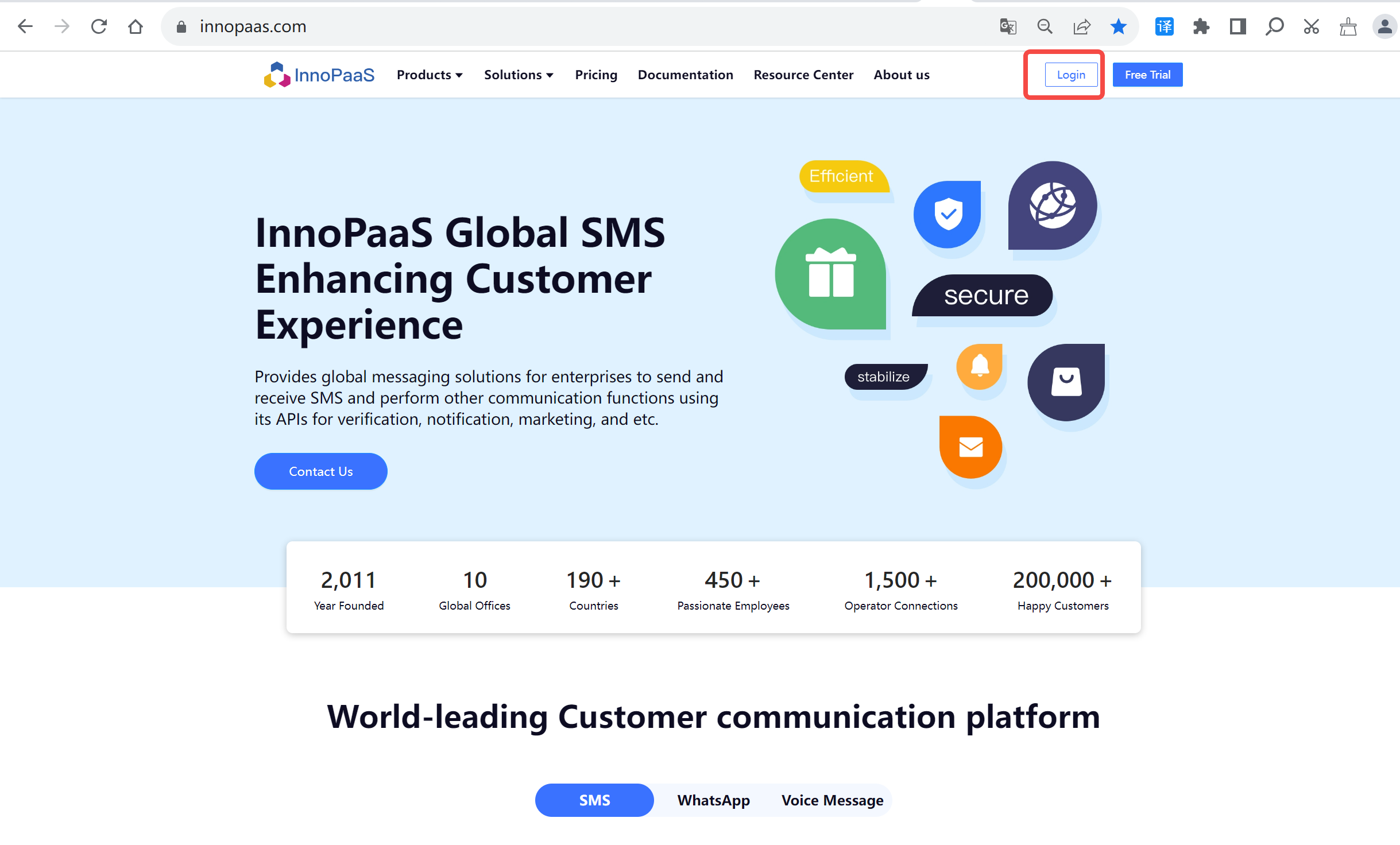Click the 1,500 + Operator Connections stat
1400x845 pixels.
[x=901, y=590]
